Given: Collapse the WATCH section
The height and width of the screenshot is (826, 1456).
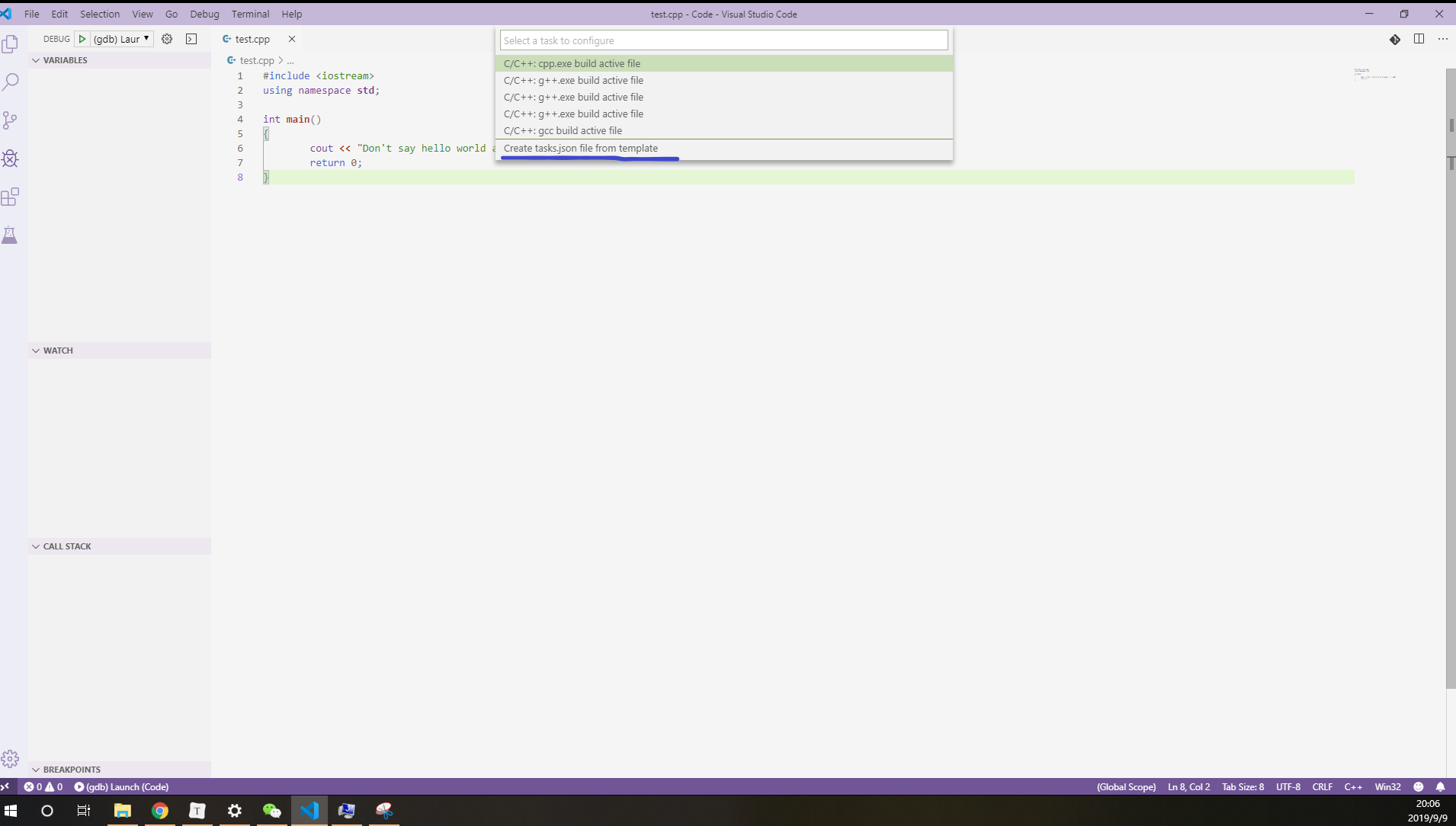Looking at the screenshot, I should pyautogui.click(x=120, y=351).
